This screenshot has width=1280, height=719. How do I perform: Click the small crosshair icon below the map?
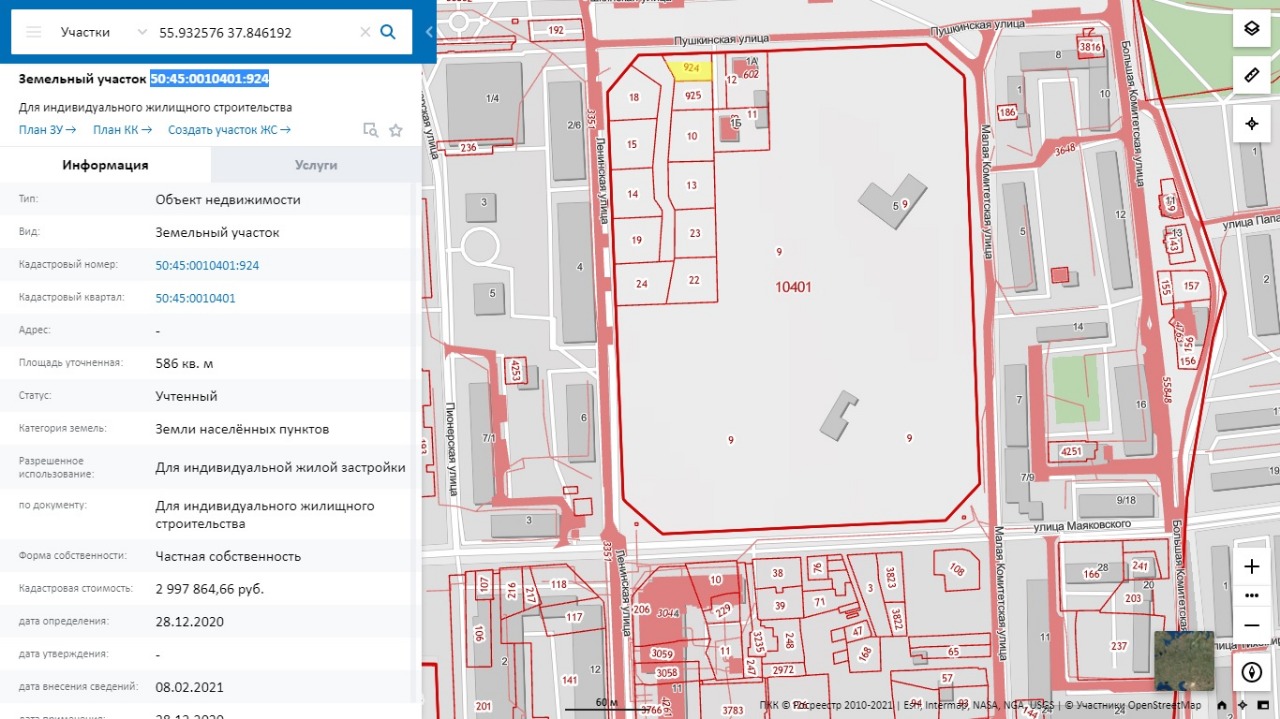point(1243,705)
